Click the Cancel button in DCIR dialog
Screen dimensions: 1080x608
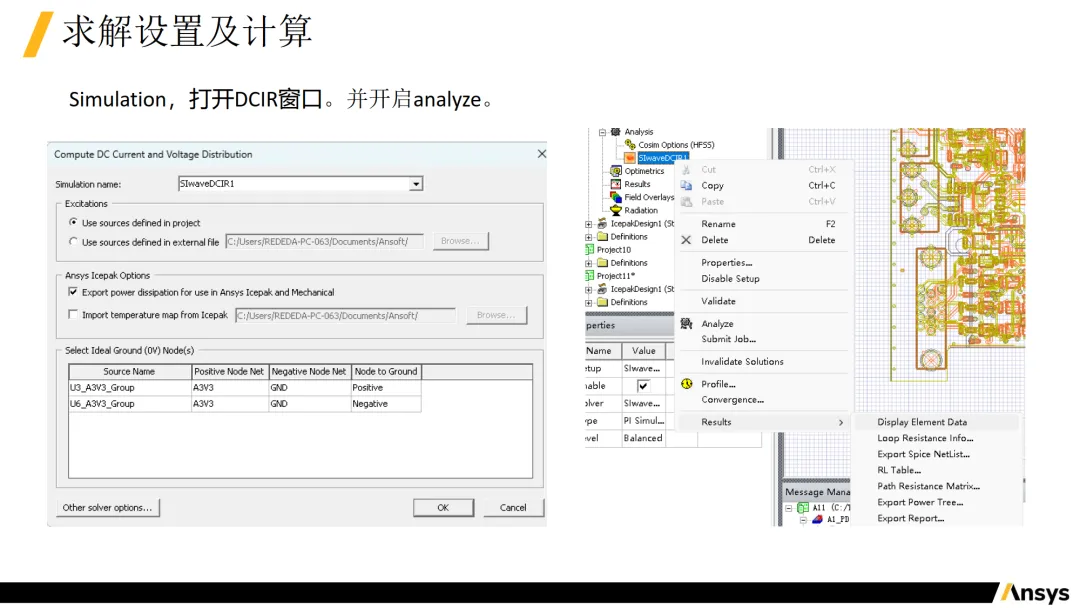(x=512, y=507)
